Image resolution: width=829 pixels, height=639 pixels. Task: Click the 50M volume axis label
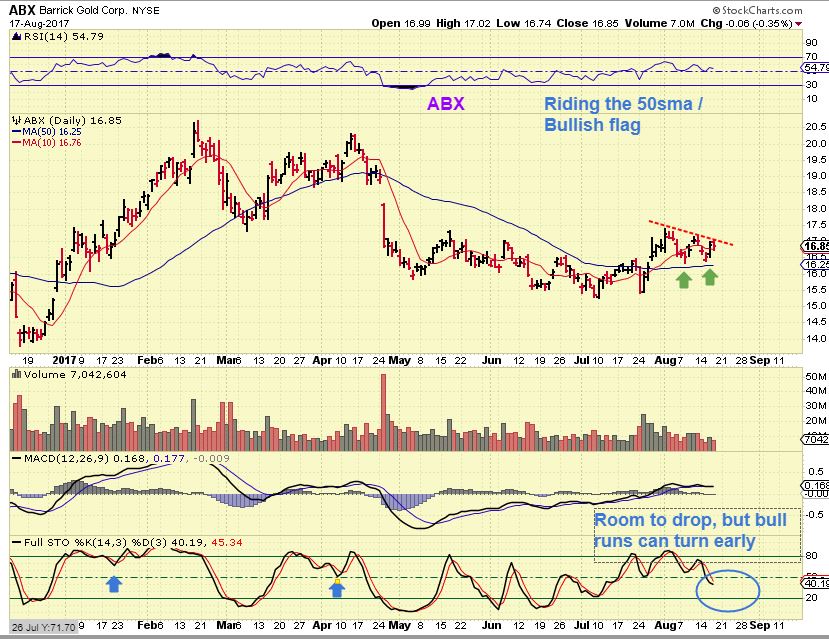(x=816, y=377)
